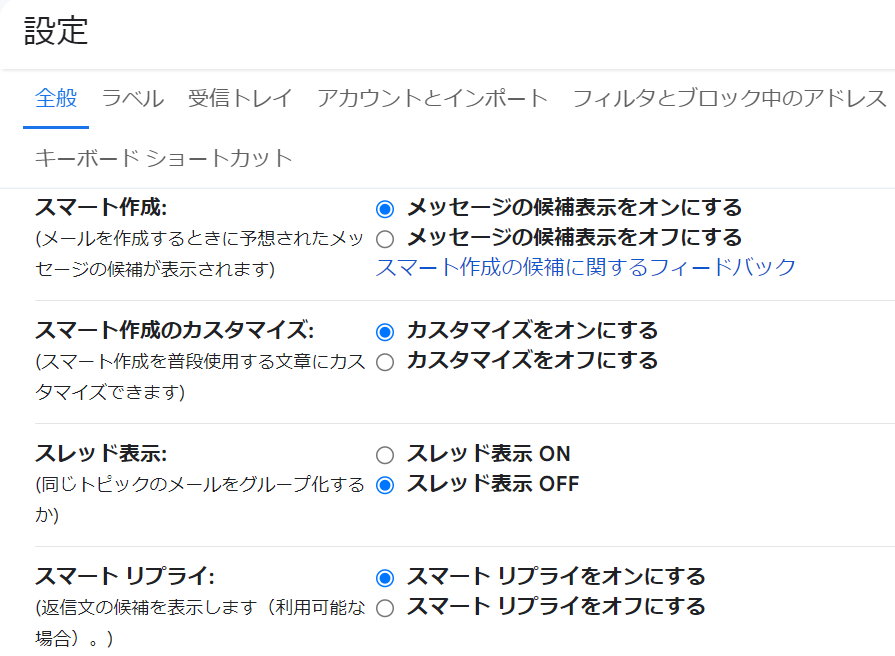Choose スマート リプライをオフにする radio button

pos(385,607)
